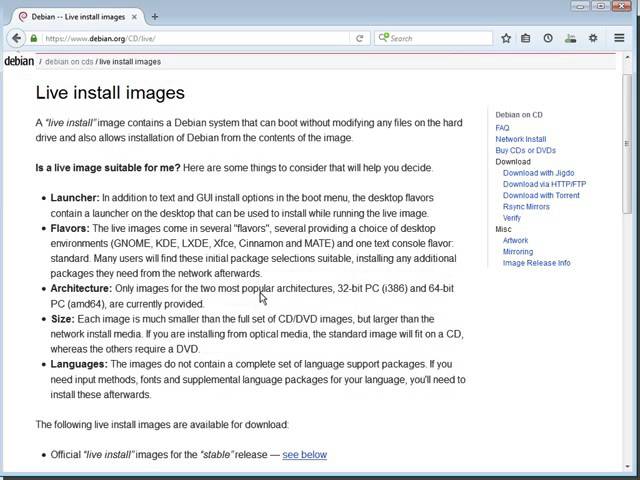
Task: Click the browser Back arrow button
Action: tap(16, 38)
